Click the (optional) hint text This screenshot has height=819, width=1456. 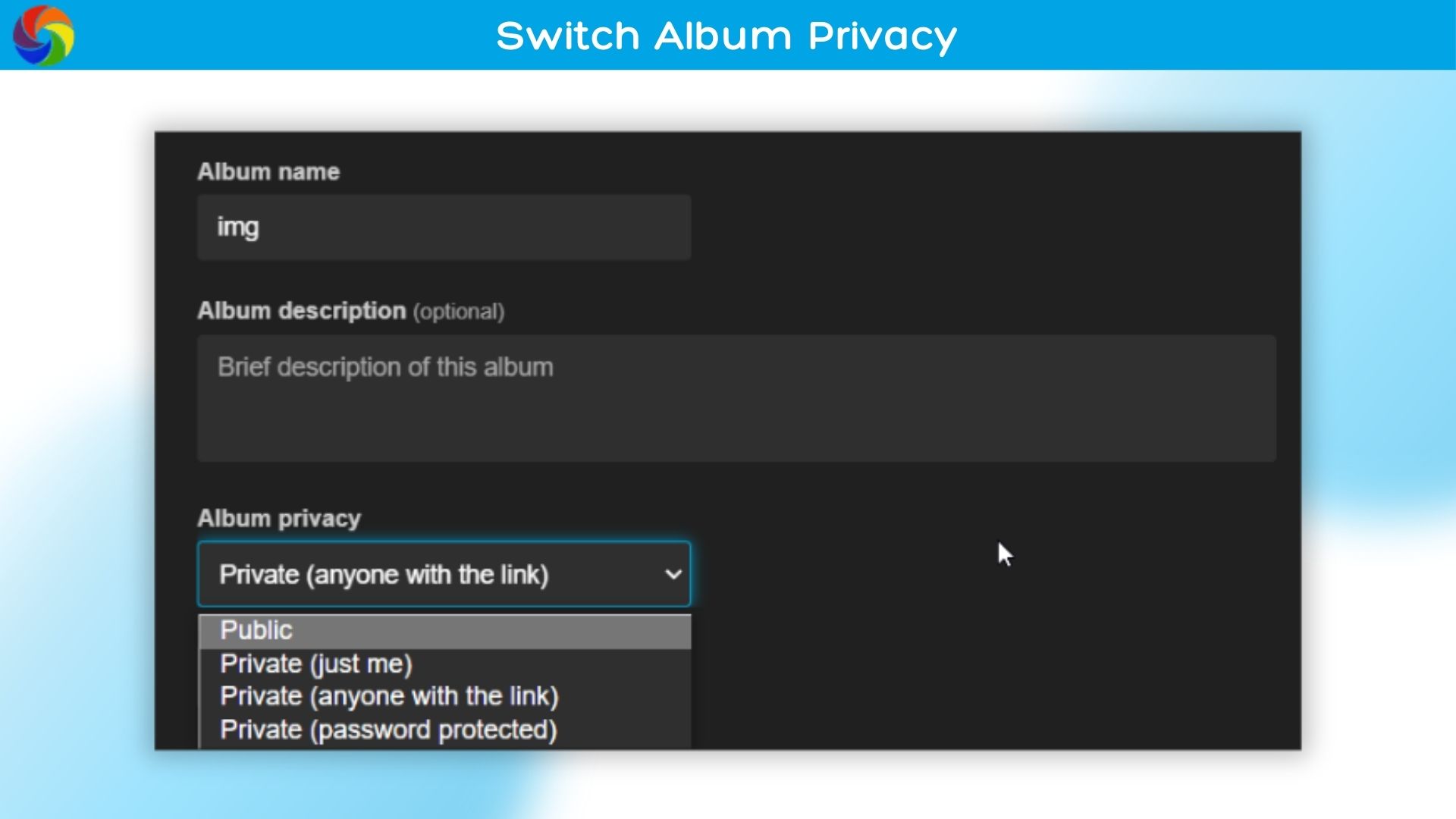[x=459, y=312]
